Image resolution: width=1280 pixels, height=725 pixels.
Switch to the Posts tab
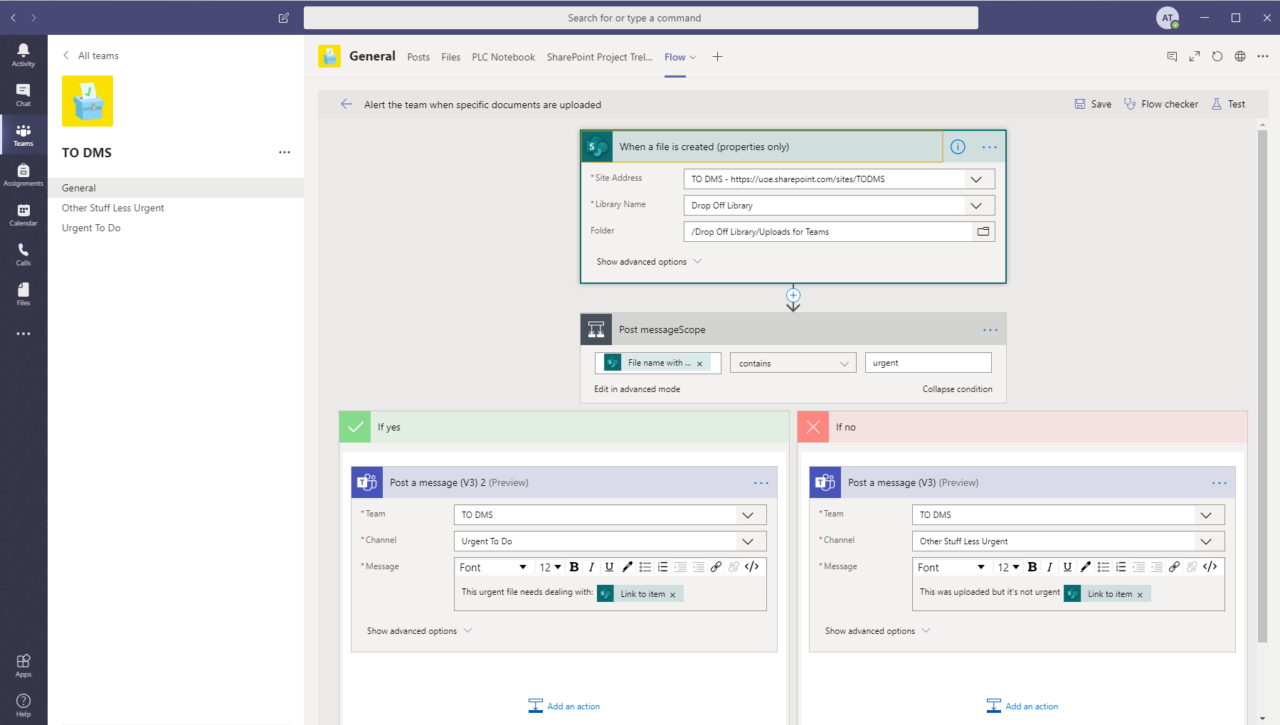coord(418,57)
